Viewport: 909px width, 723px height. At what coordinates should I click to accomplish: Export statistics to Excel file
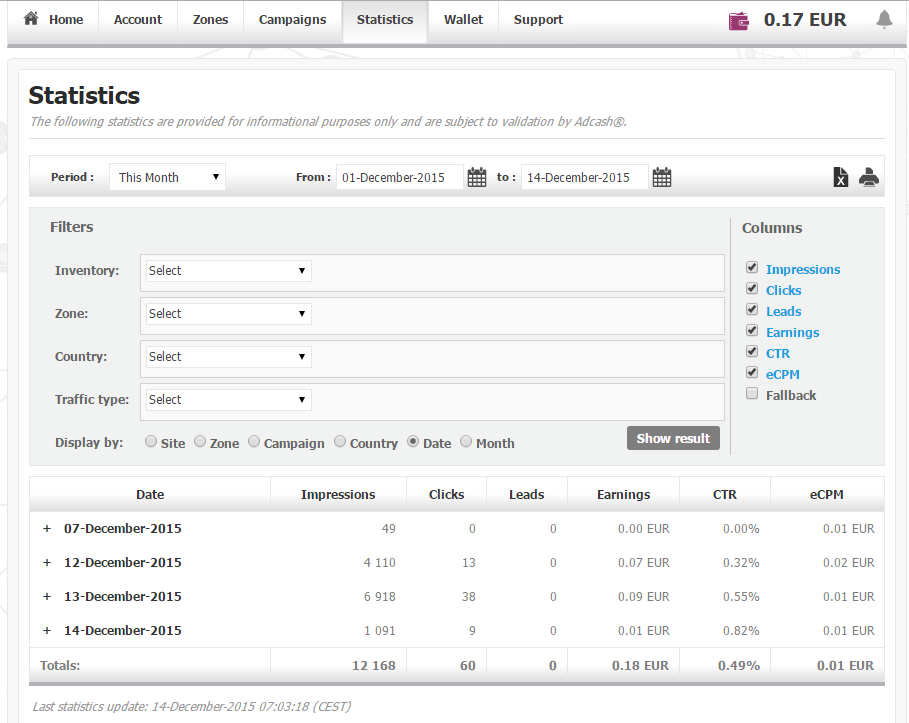click(841, 178)
